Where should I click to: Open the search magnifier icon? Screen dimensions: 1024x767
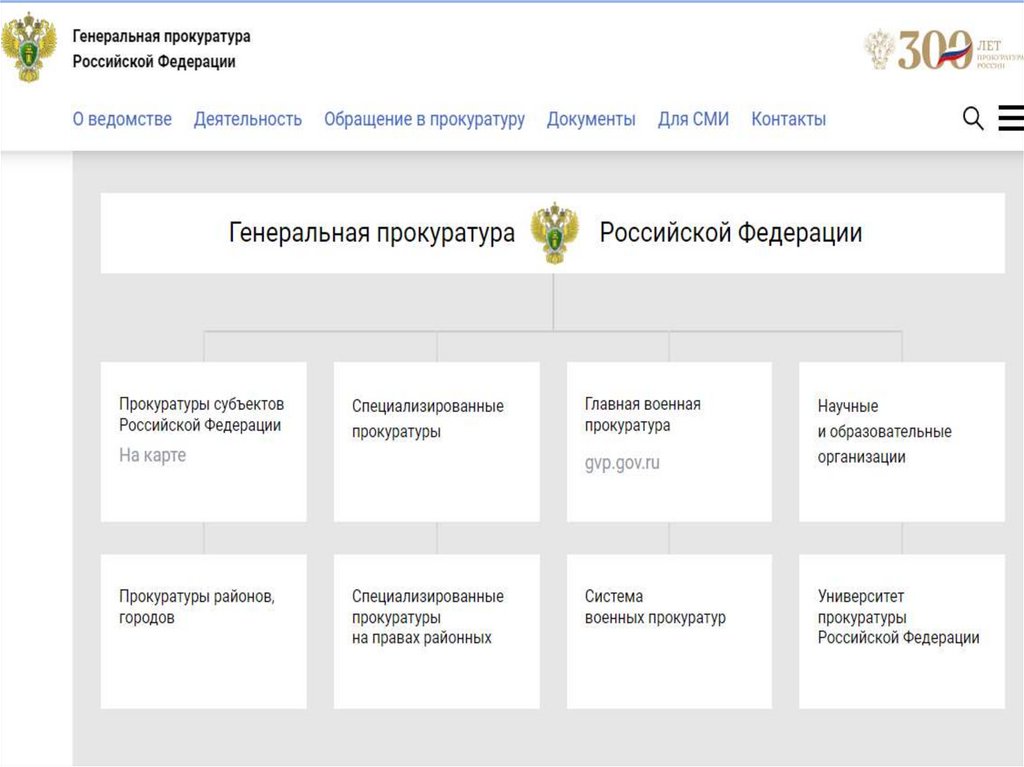pos(973,118)
